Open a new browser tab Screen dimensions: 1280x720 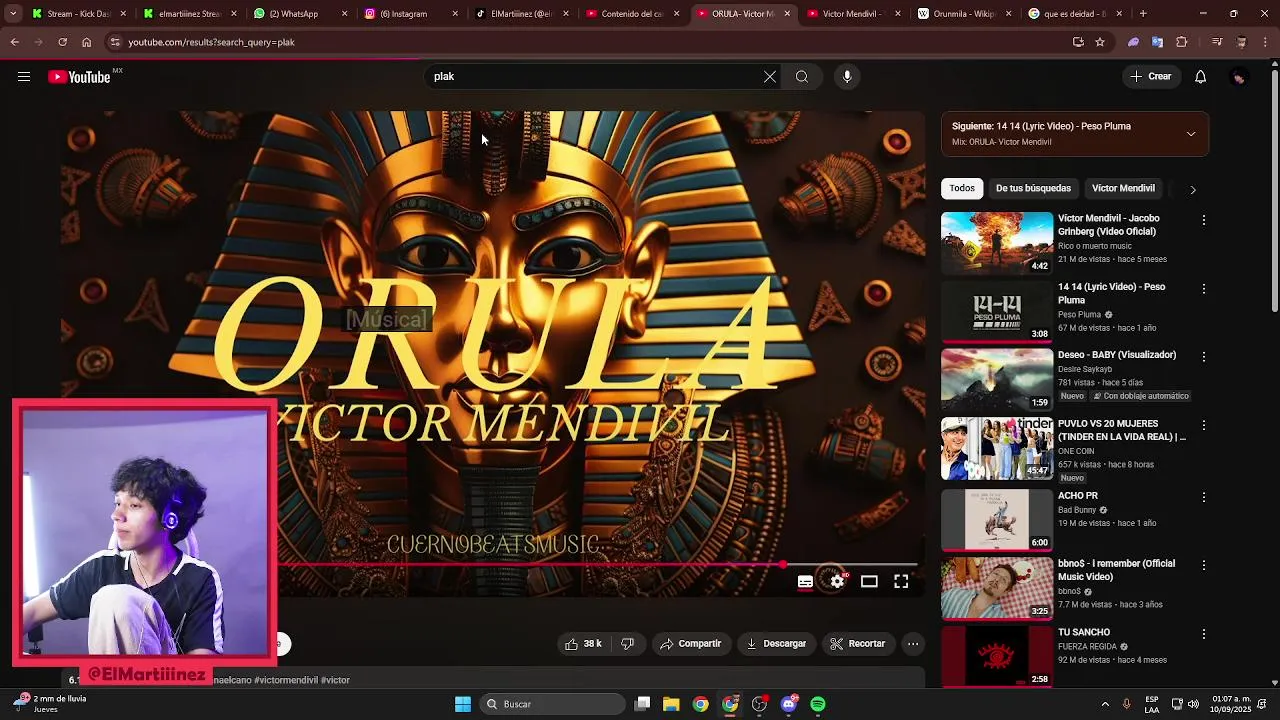(x=1143, y=14)
